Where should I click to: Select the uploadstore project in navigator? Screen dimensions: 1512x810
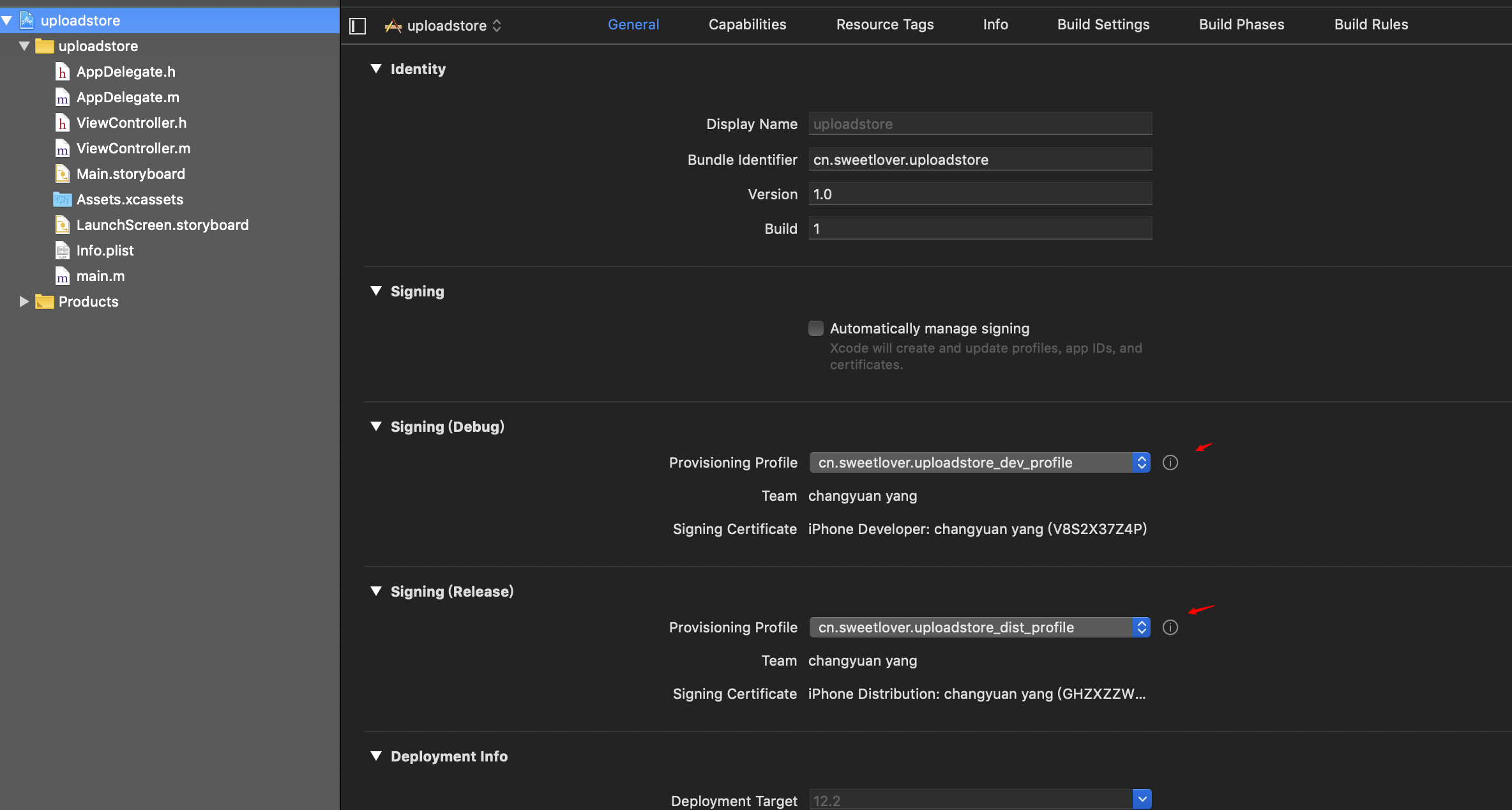170,20
